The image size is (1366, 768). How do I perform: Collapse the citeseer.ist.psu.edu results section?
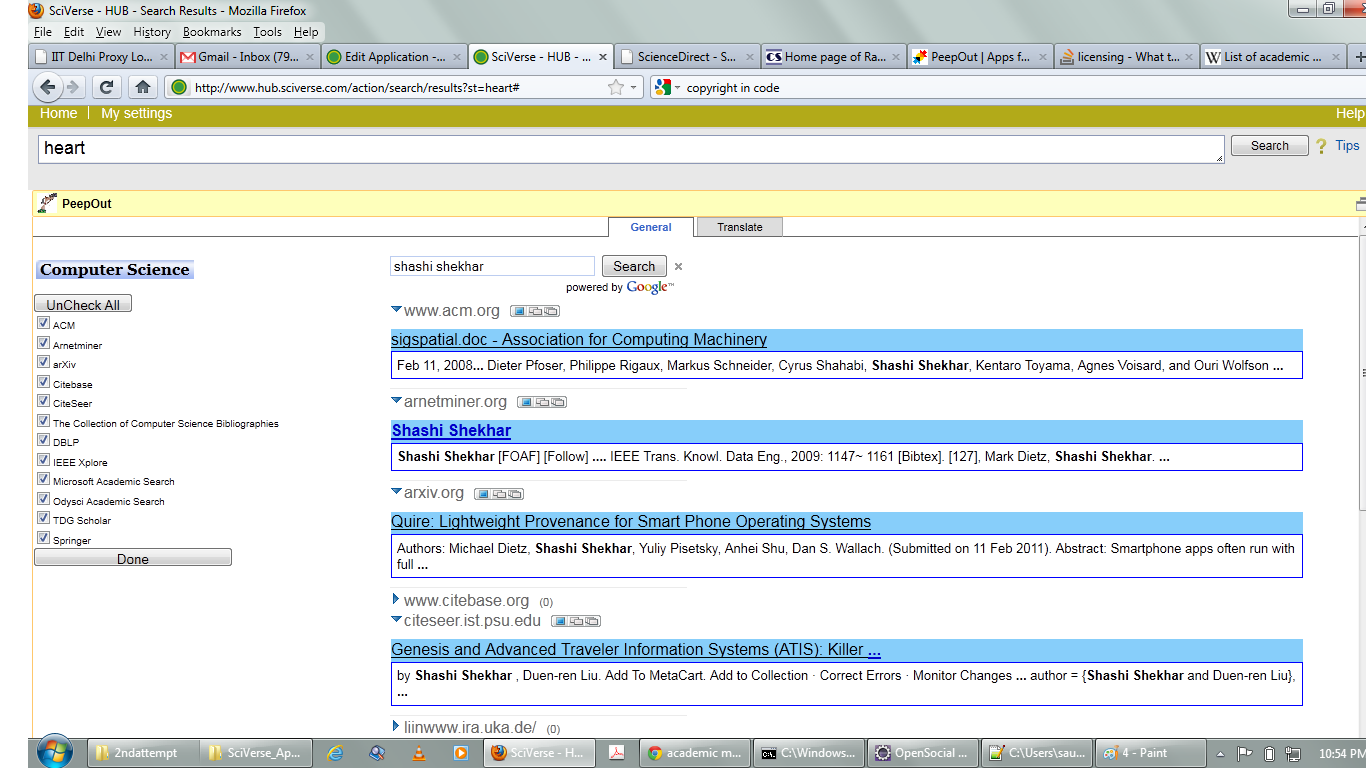(396, 620)
